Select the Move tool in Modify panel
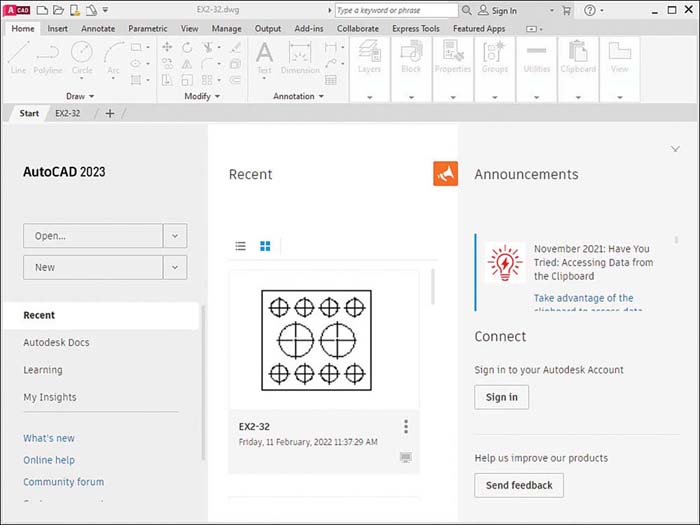This screenshot has height=525, width=700. (167, 47)
